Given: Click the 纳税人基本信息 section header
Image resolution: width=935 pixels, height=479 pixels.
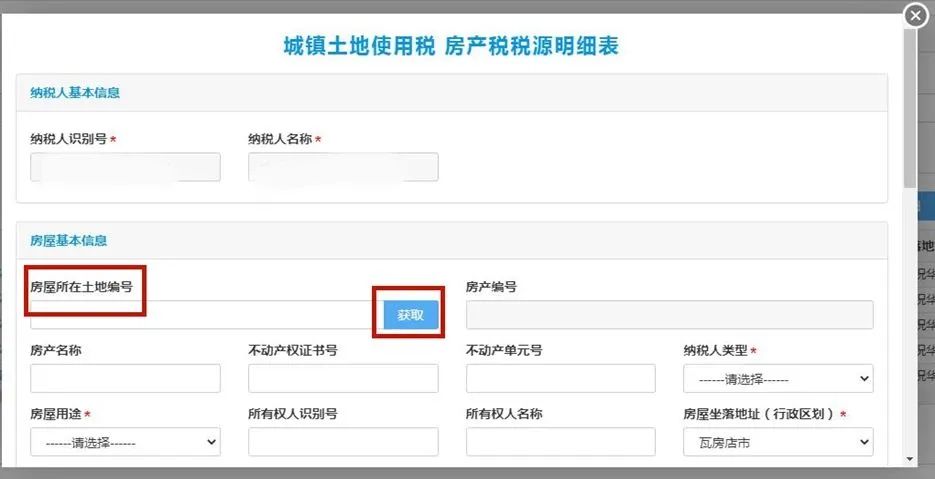Looking at the screenshot, I should pyautogui.click(x=451, y=92).
